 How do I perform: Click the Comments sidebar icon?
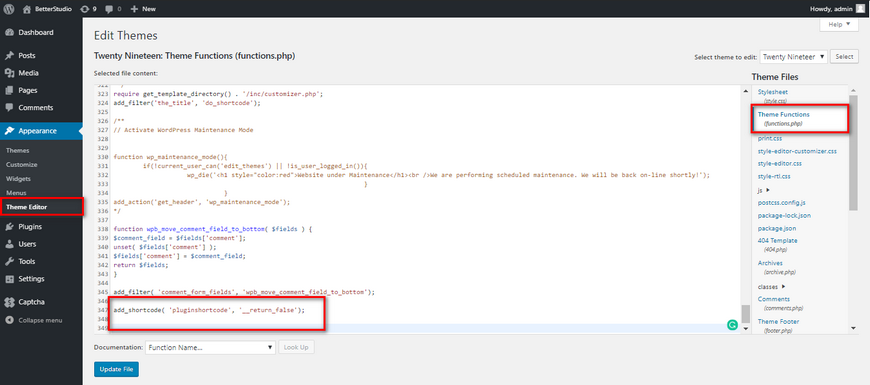9,108
